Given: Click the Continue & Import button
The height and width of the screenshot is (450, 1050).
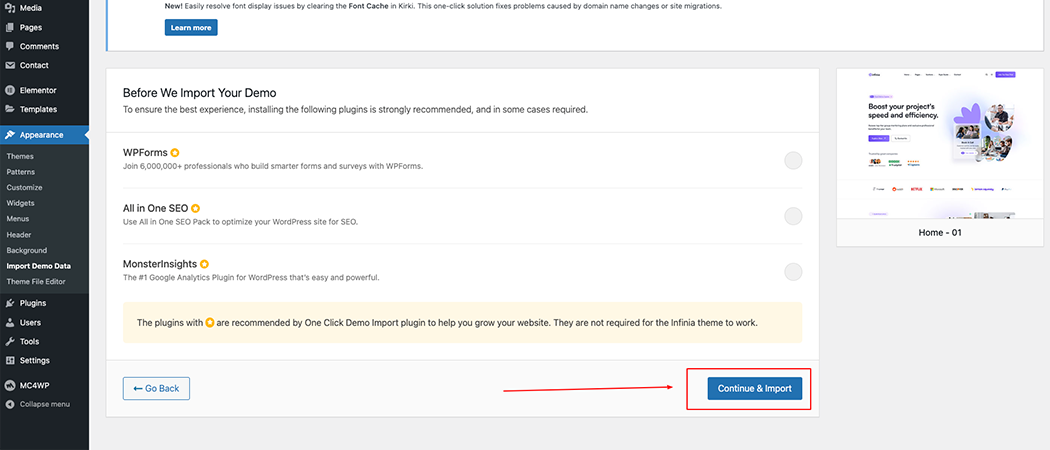Looking at the screenshot, I should coord(755,388).
